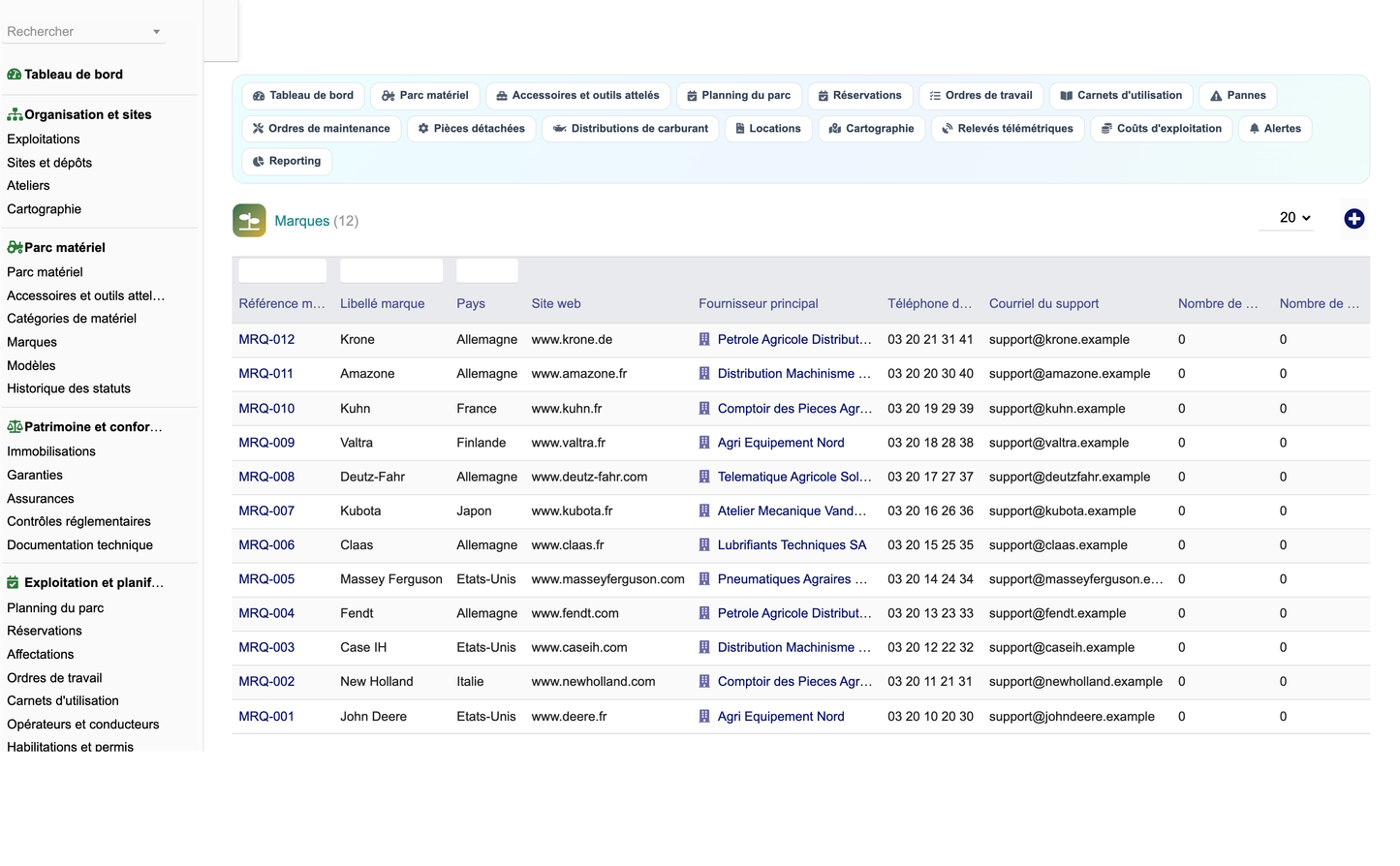Screen dimensions: 1400x866
Task: Click the building icon beside Lubrifiants Techniques SA
Action: [x=704, y=545]
